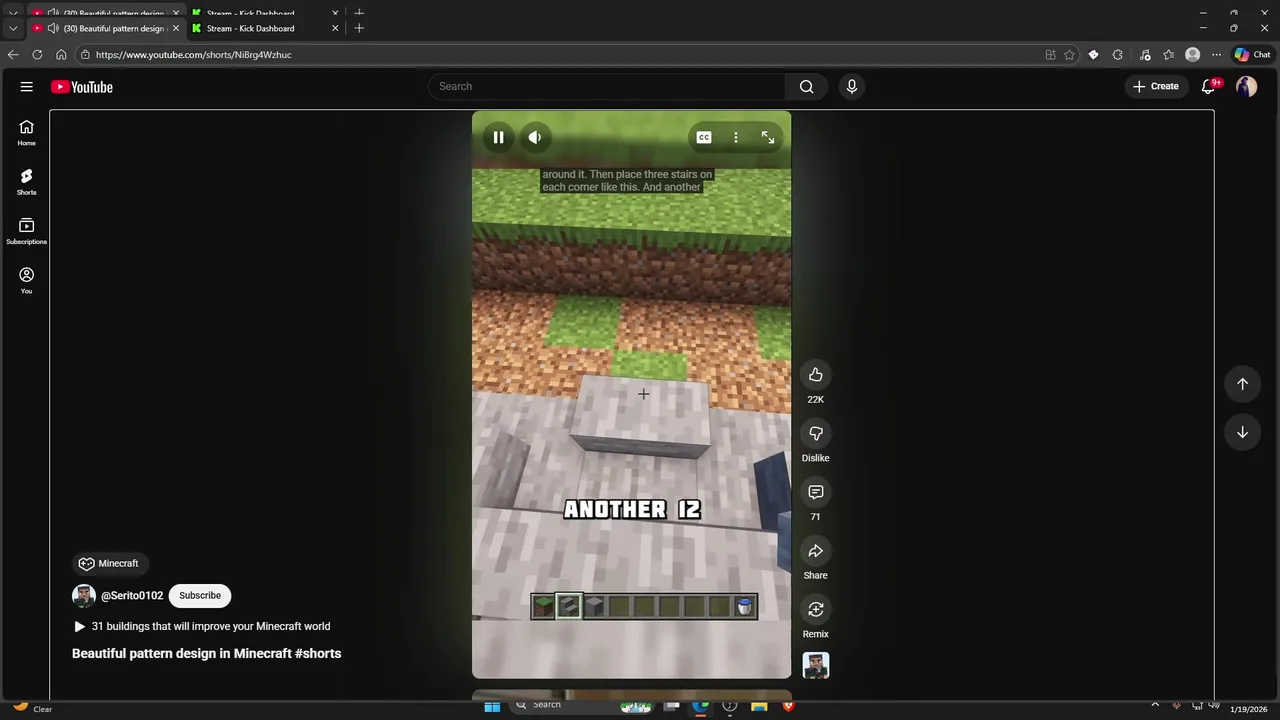This screenshot has height=720, width=1280.
Task: Open the @Serito0102 channel
Action: [x=132, y=596]
